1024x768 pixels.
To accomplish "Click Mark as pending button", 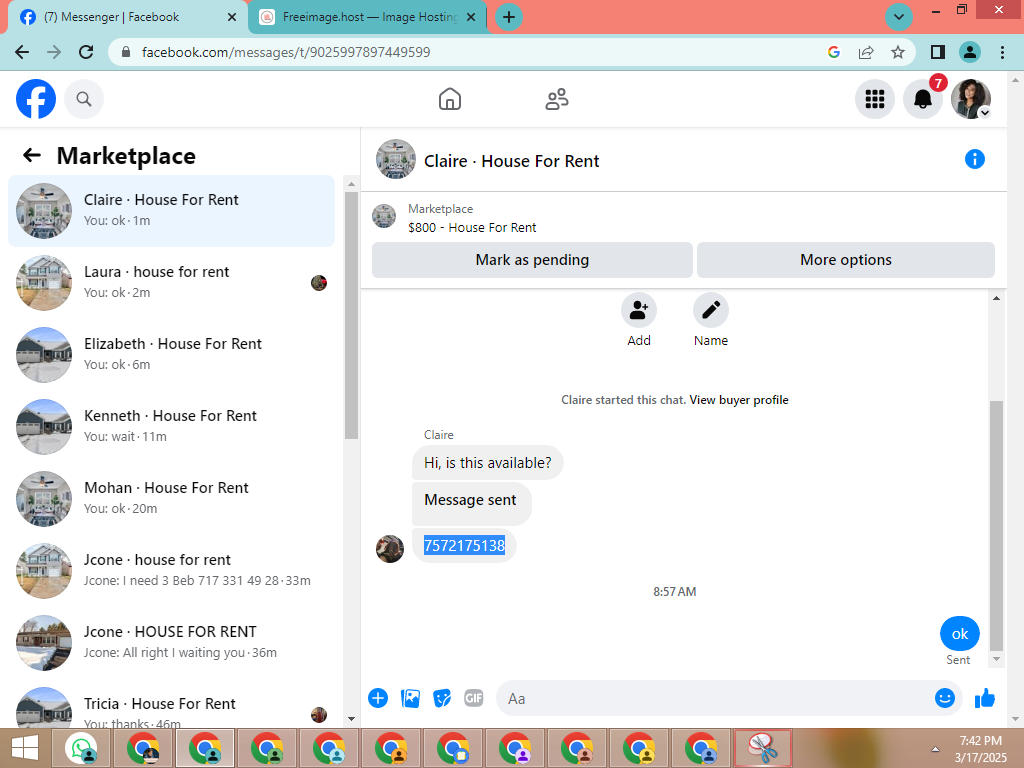I will [532, 260].
